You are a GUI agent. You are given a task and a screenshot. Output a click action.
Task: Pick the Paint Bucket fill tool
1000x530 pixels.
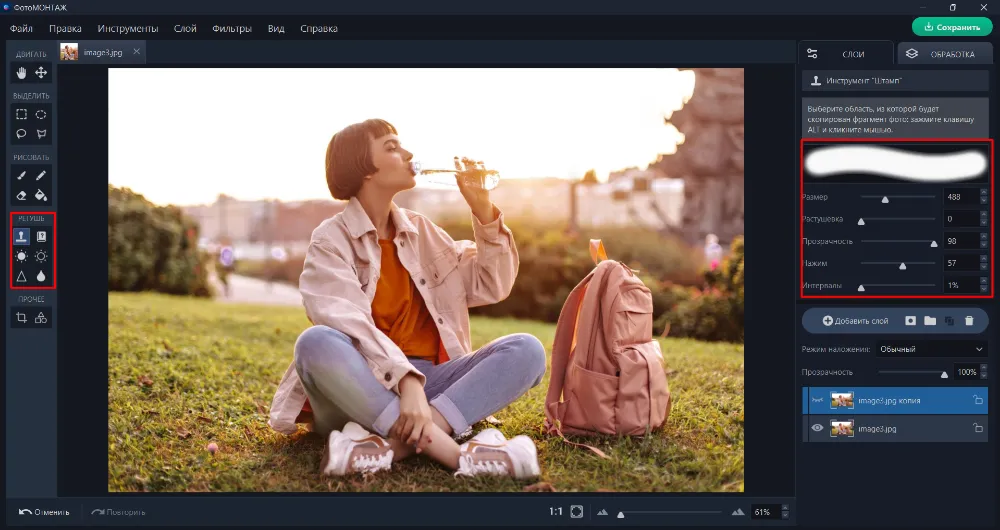(x=41, y=196)
